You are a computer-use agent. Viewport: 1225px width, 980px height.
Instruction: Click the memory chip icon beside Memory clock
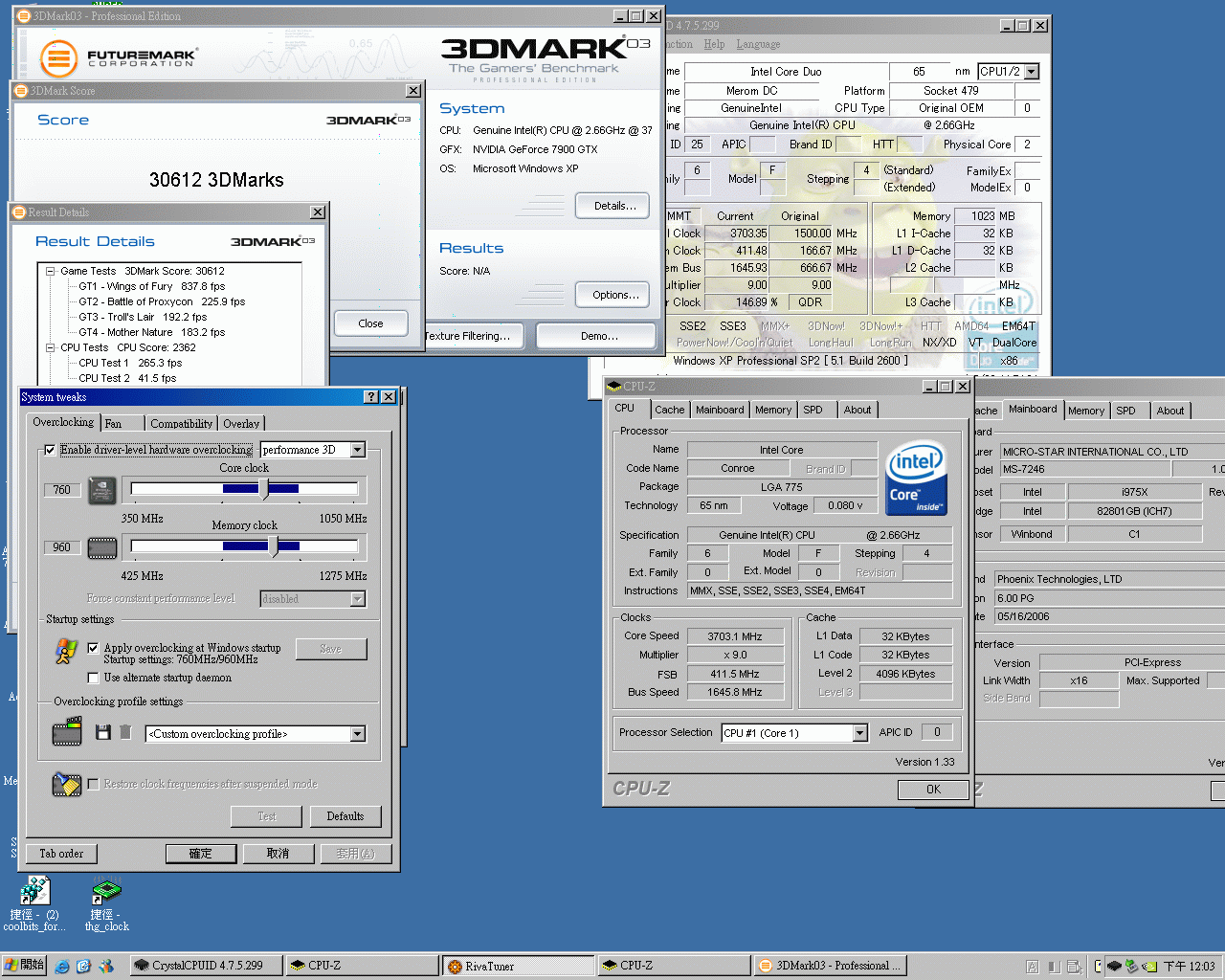click(x=102, y=547)
